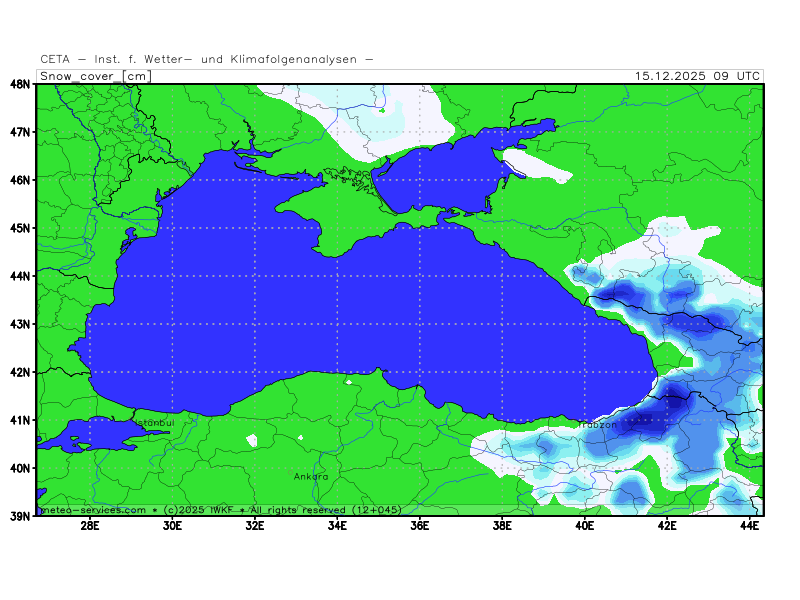
Task: Click the 44E longitude axis label
Action: 748,526
